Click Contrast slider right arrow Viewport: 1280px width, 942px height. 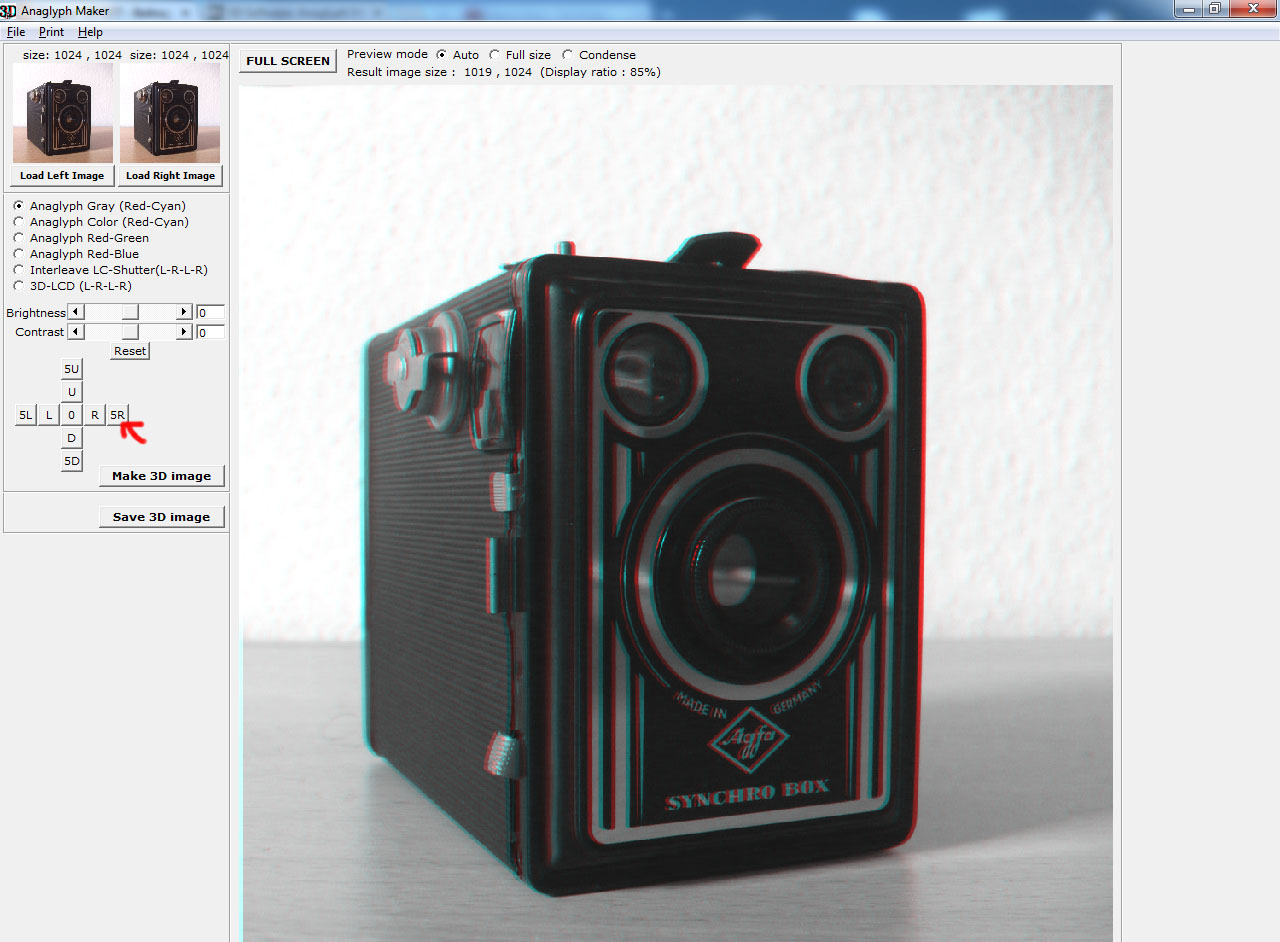184,331
